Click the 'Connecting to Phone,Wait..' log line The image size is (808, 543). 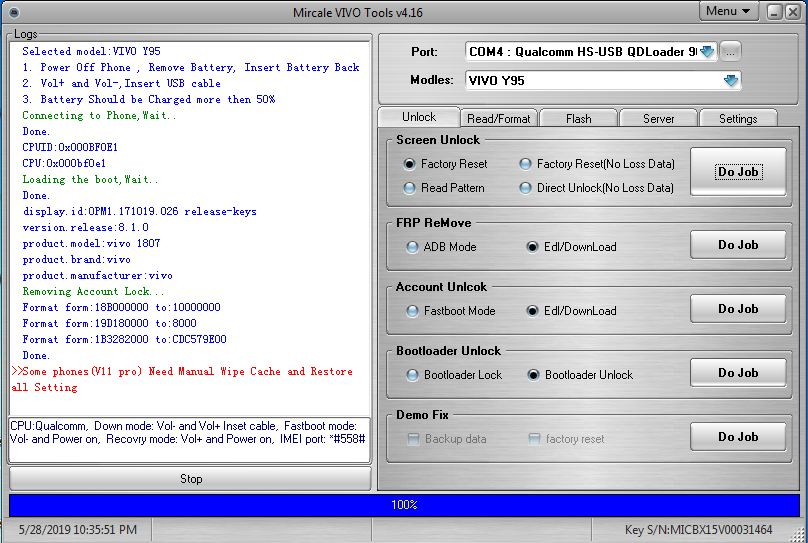coord(99,115)
